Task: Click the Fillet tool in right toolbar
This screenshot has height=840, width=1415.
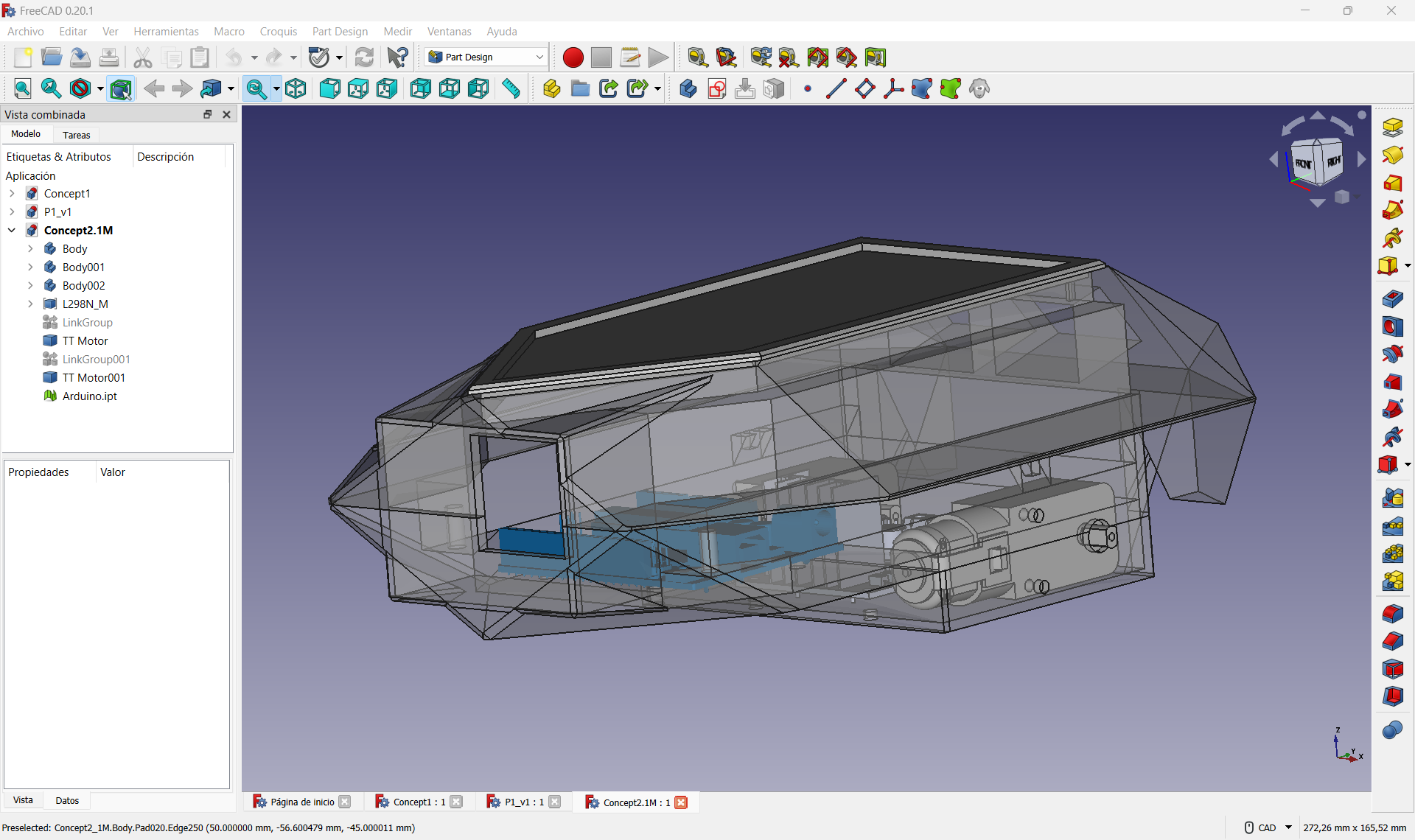Action: coord(1392,614)
